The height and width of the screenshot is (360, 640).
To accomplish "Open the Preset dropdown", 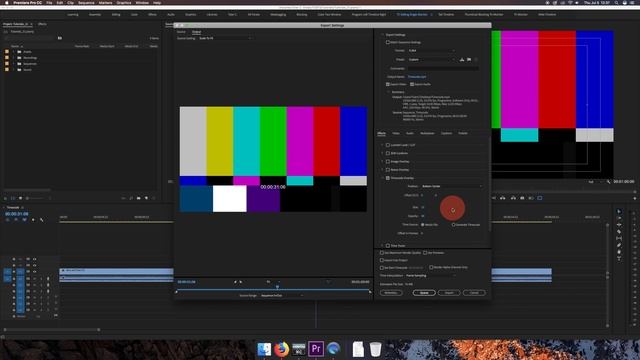I will 431,60.
